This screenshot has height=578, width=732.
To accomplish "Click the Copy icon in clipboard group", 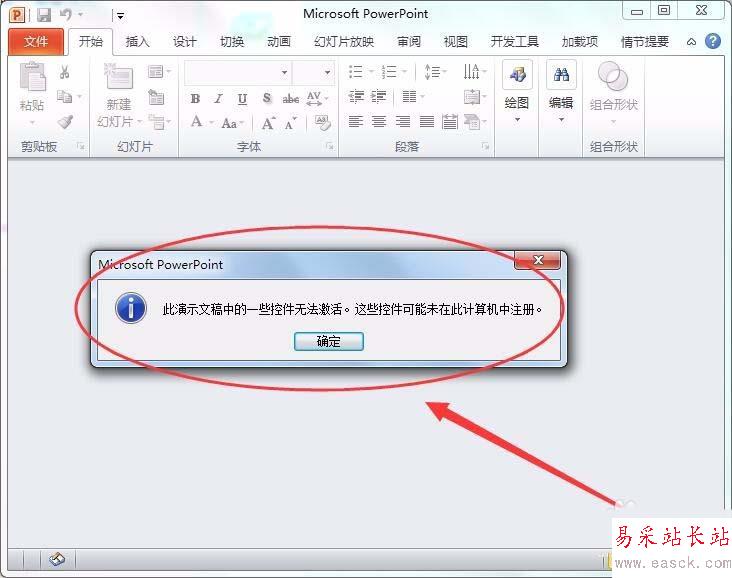I will tap(64, 97).
